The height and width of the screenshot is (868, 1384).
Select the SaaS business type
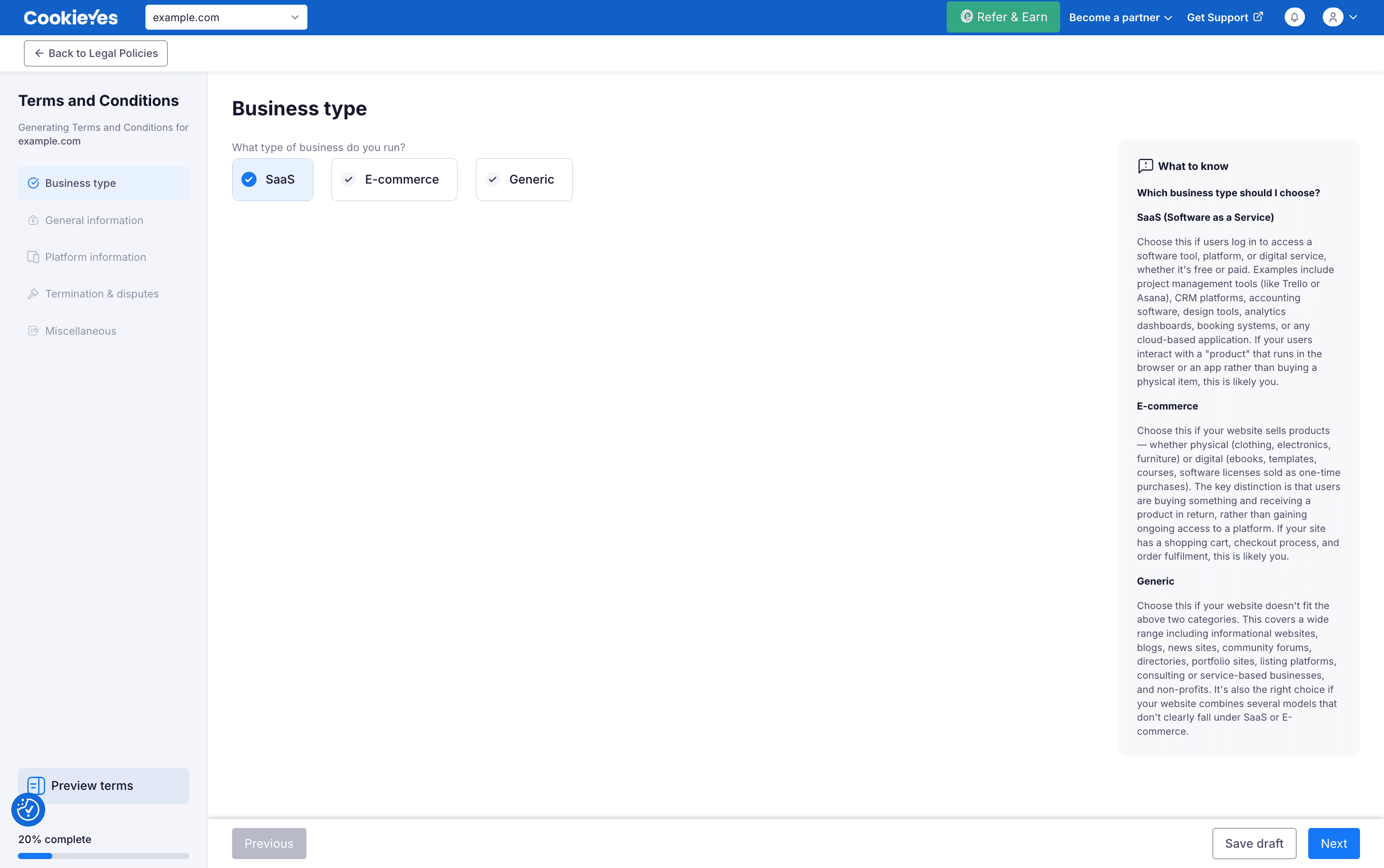coord(273,180)
